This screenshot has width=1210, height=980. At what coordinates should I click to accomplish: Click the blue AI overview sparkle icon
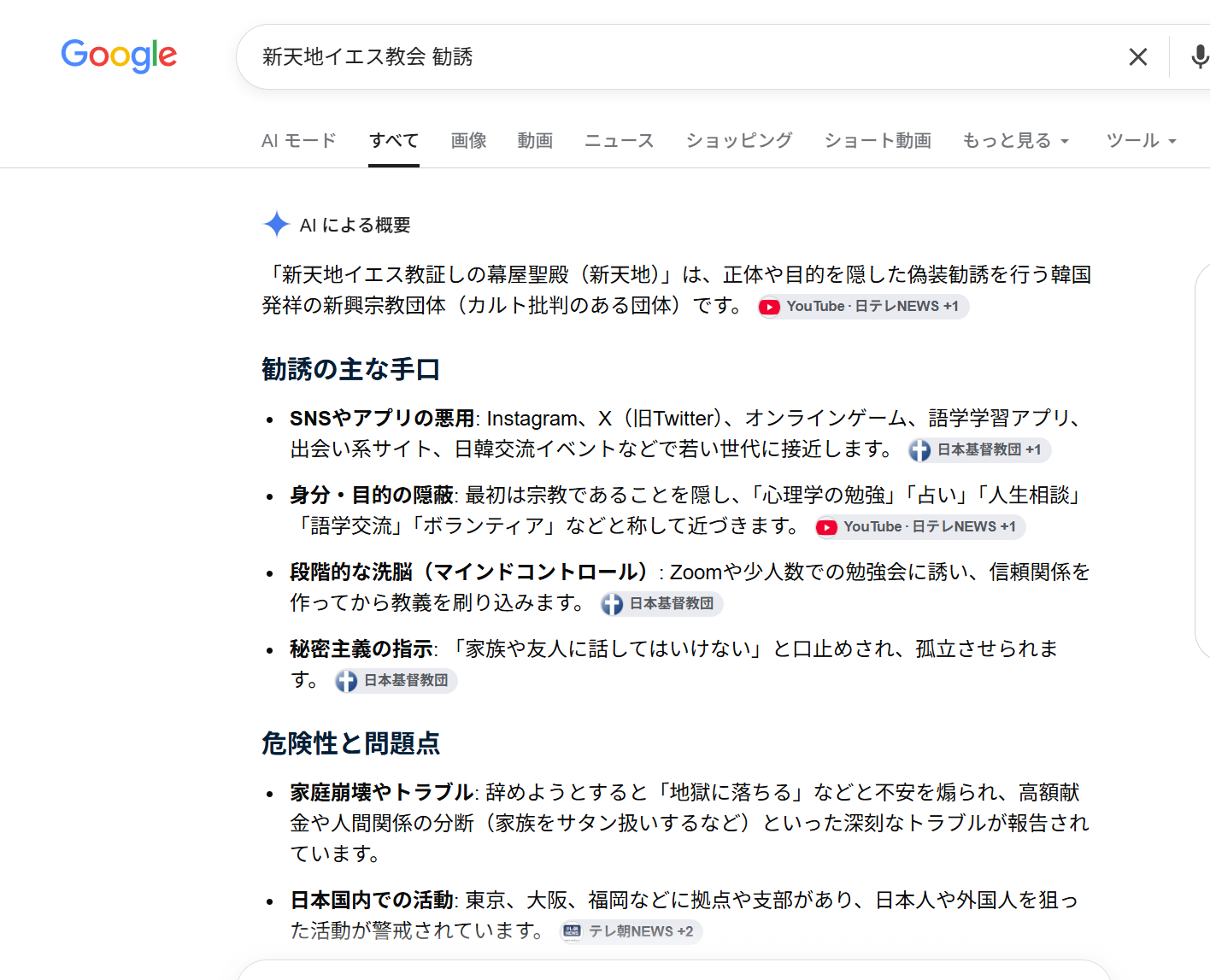277,225
